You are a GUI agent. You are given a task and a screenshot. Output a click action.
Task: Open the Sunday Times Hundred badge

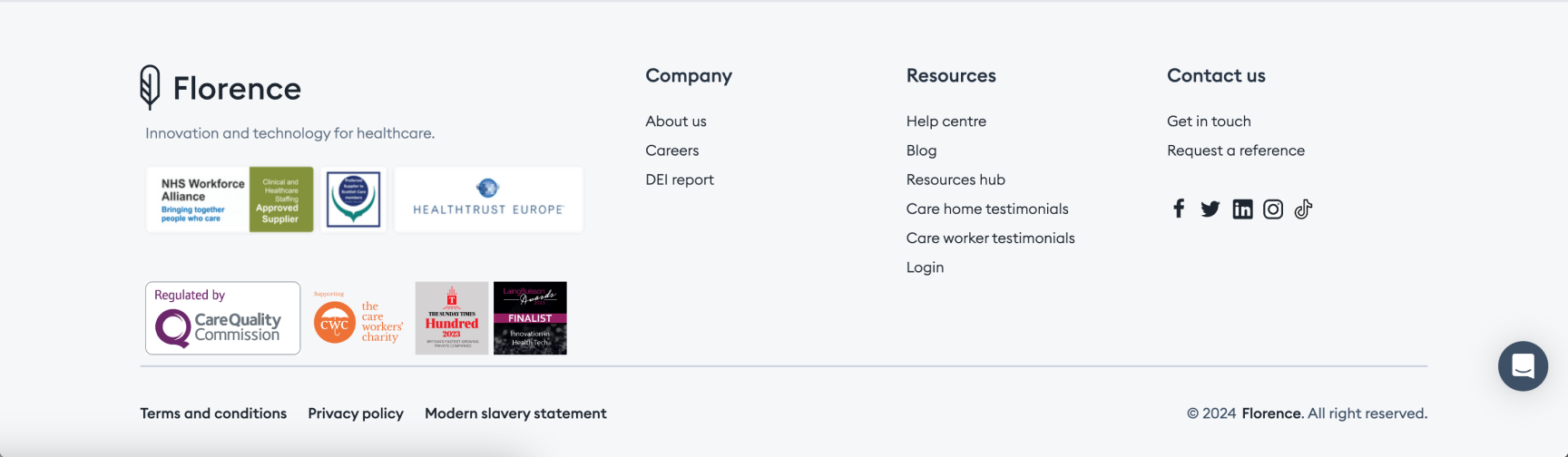(452, 318)
